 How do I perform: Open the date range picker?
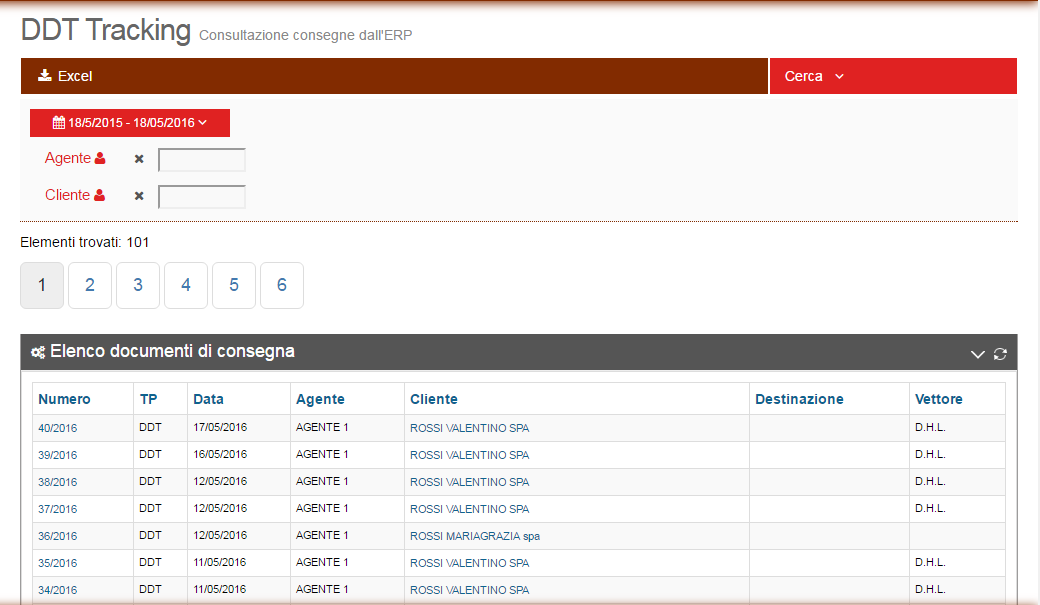[130, 123]
